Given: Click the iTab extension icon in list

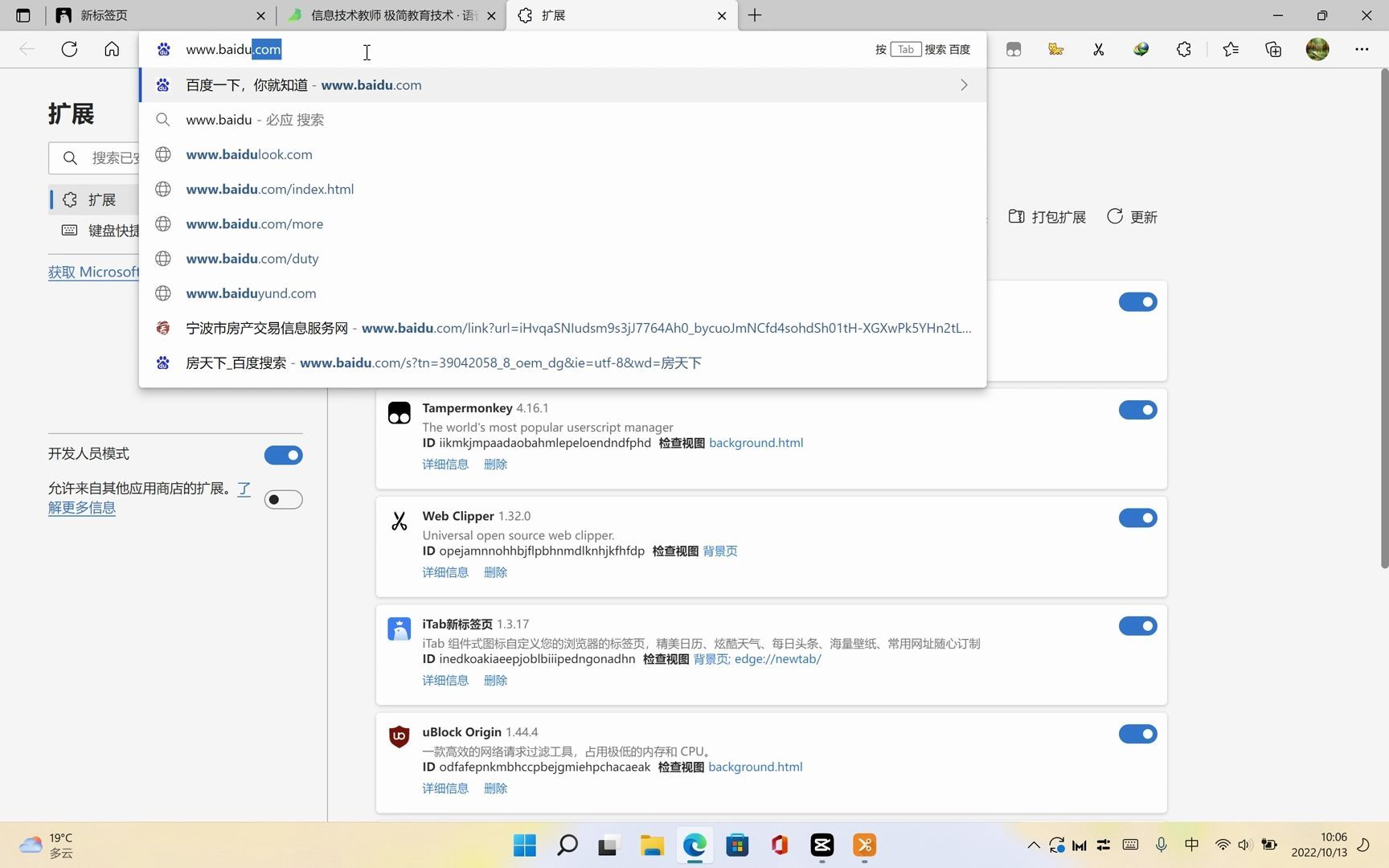Looking at the screenshot, I should click(399, 628).
